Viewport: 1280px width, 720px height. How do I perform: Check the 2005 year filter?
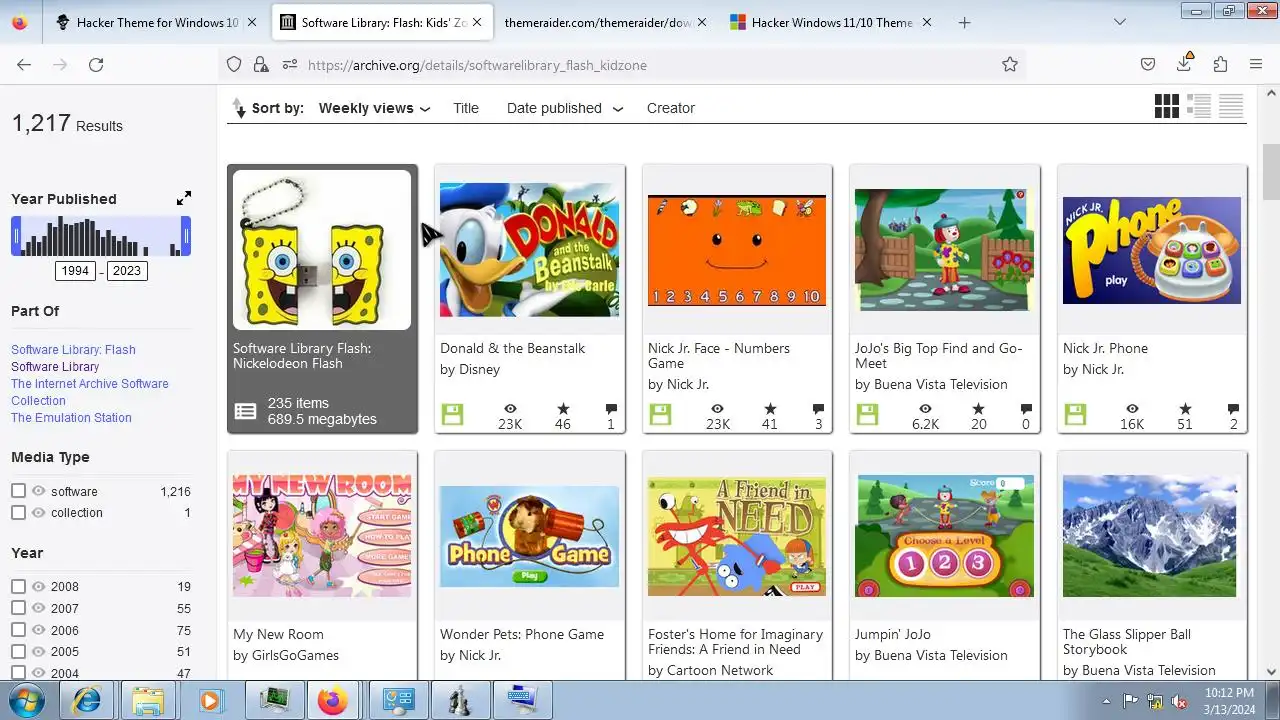point(18,651)
